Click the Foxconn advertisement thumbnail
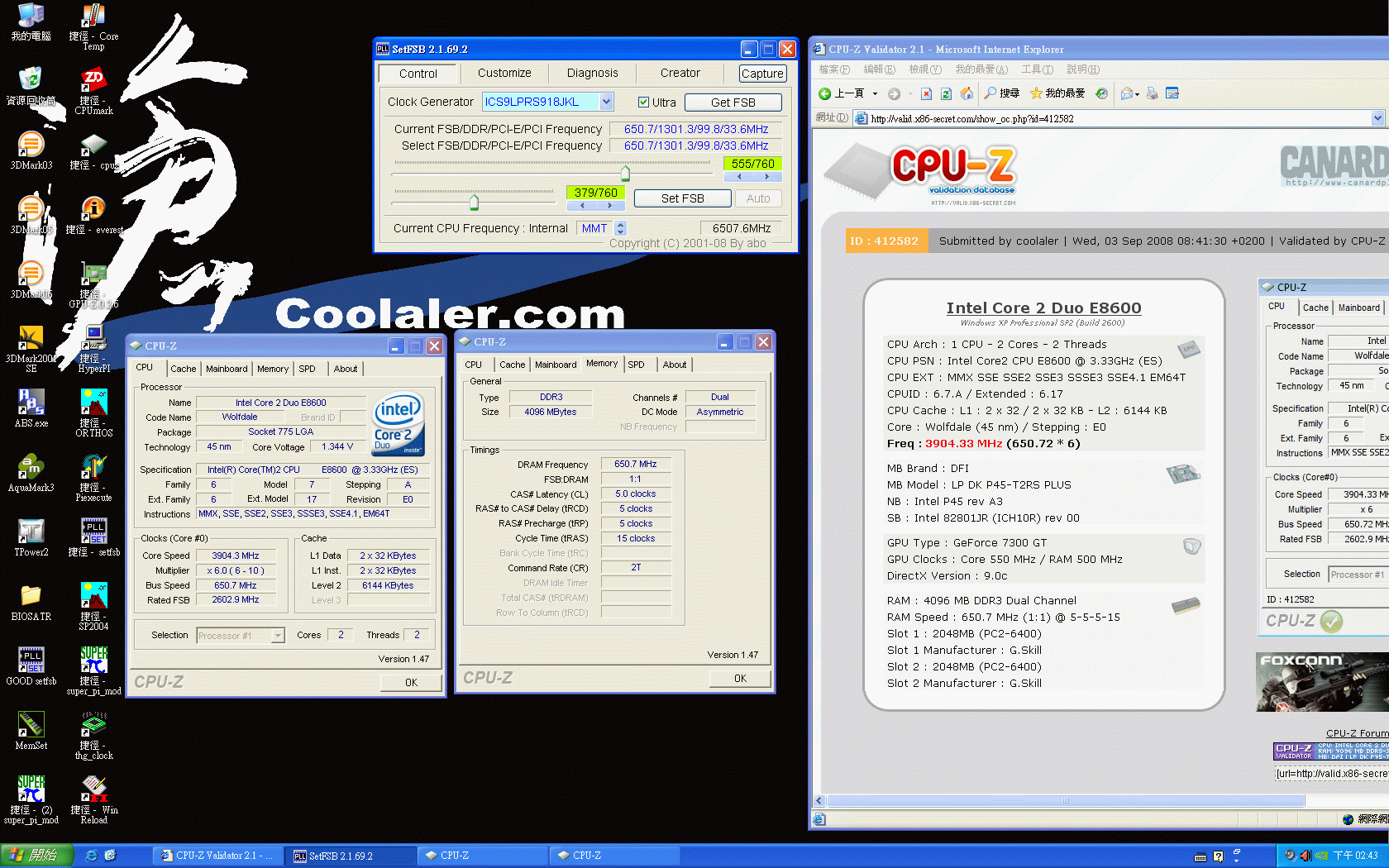Screen dimensions: 1389x868 coord(1322,682)
